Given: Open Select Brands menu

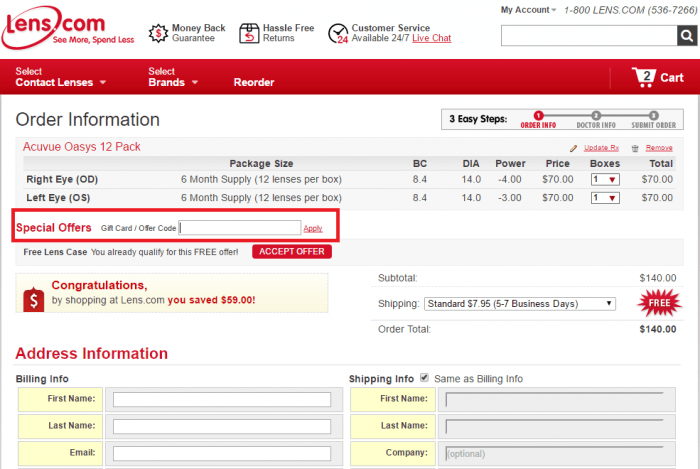Looking at the screenshot, I should tap(173, 77).
